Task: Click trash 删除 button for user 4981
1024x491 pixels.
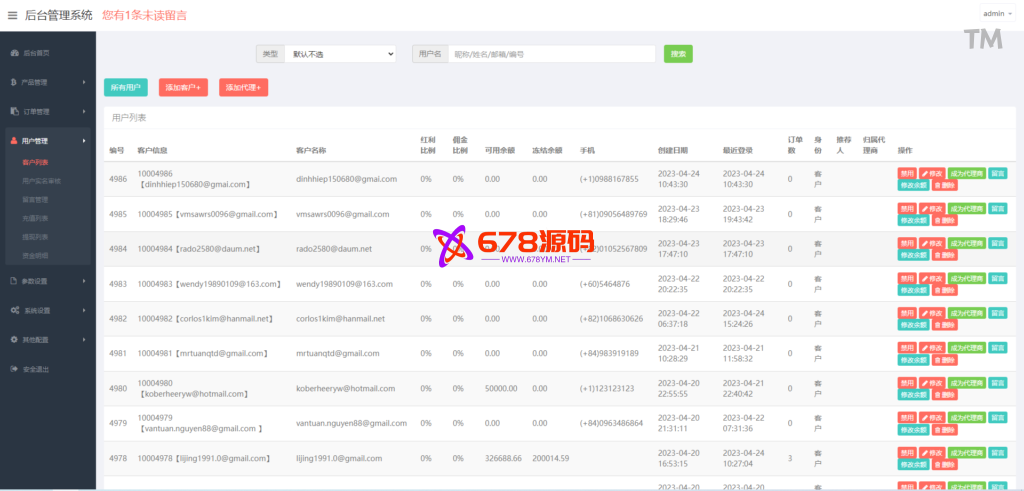Action: point(943,360)
